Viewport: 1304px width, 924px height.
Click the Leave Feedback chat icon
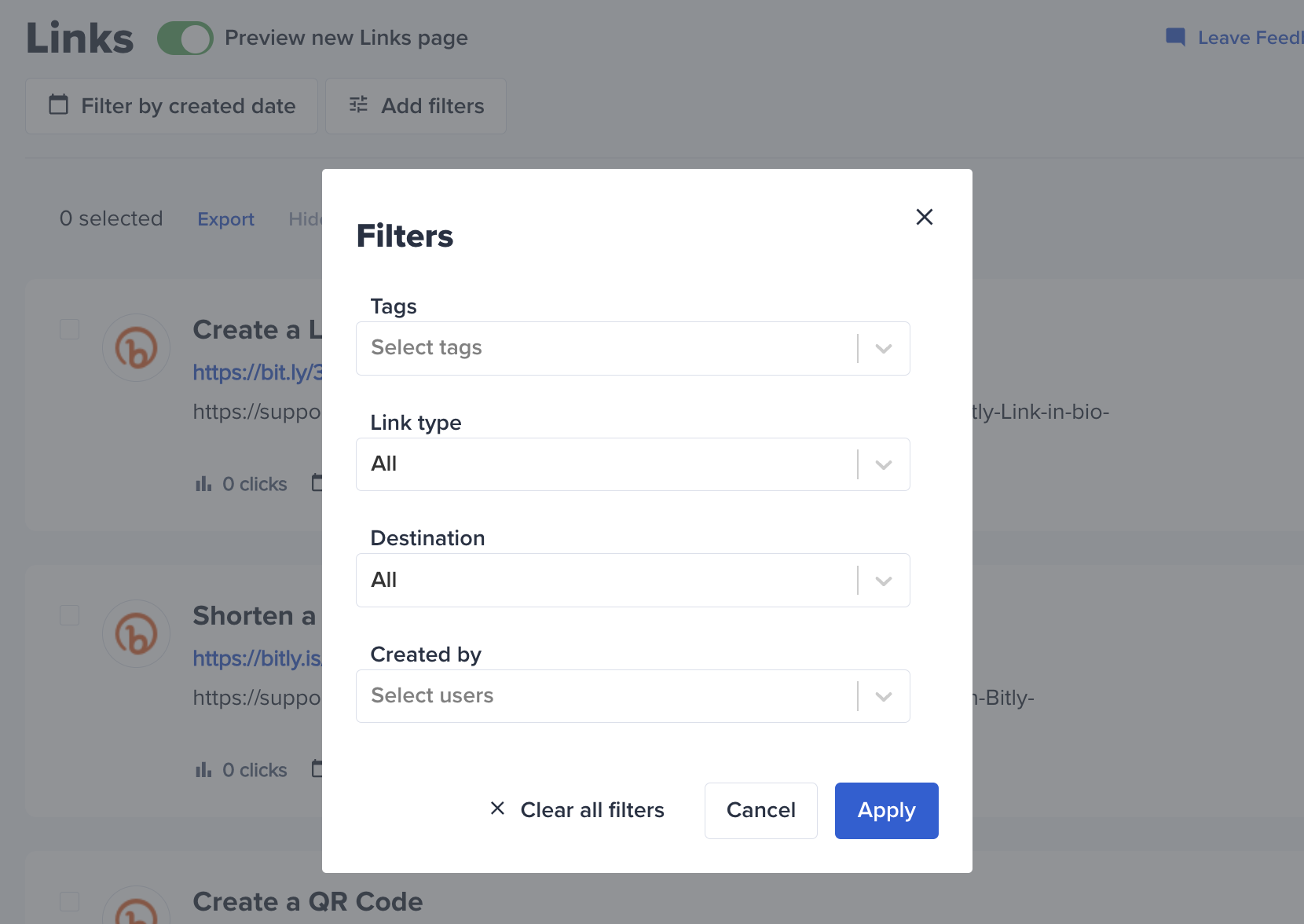point(1175,38)
